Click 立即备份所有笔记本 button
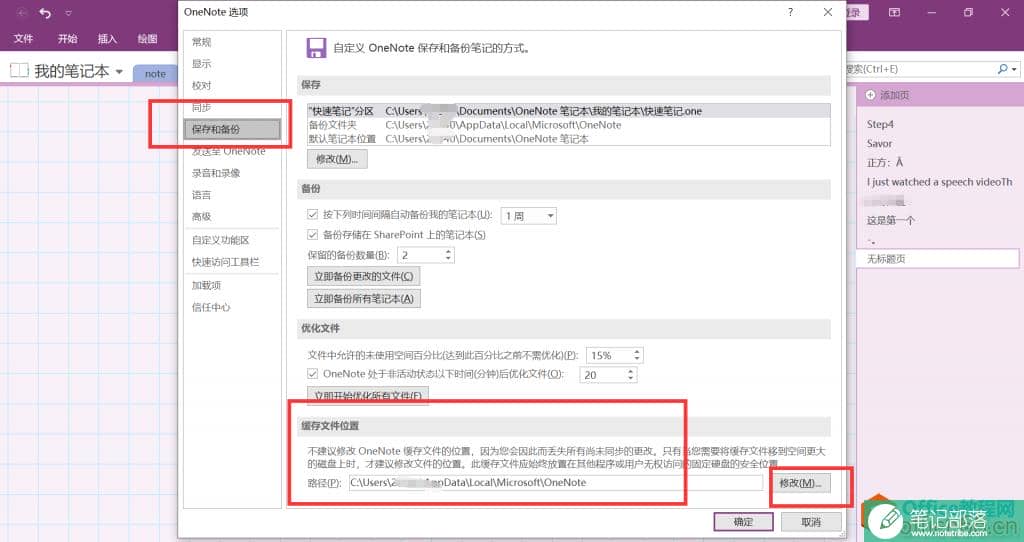The image size is (1024, 542). [363, 298]
